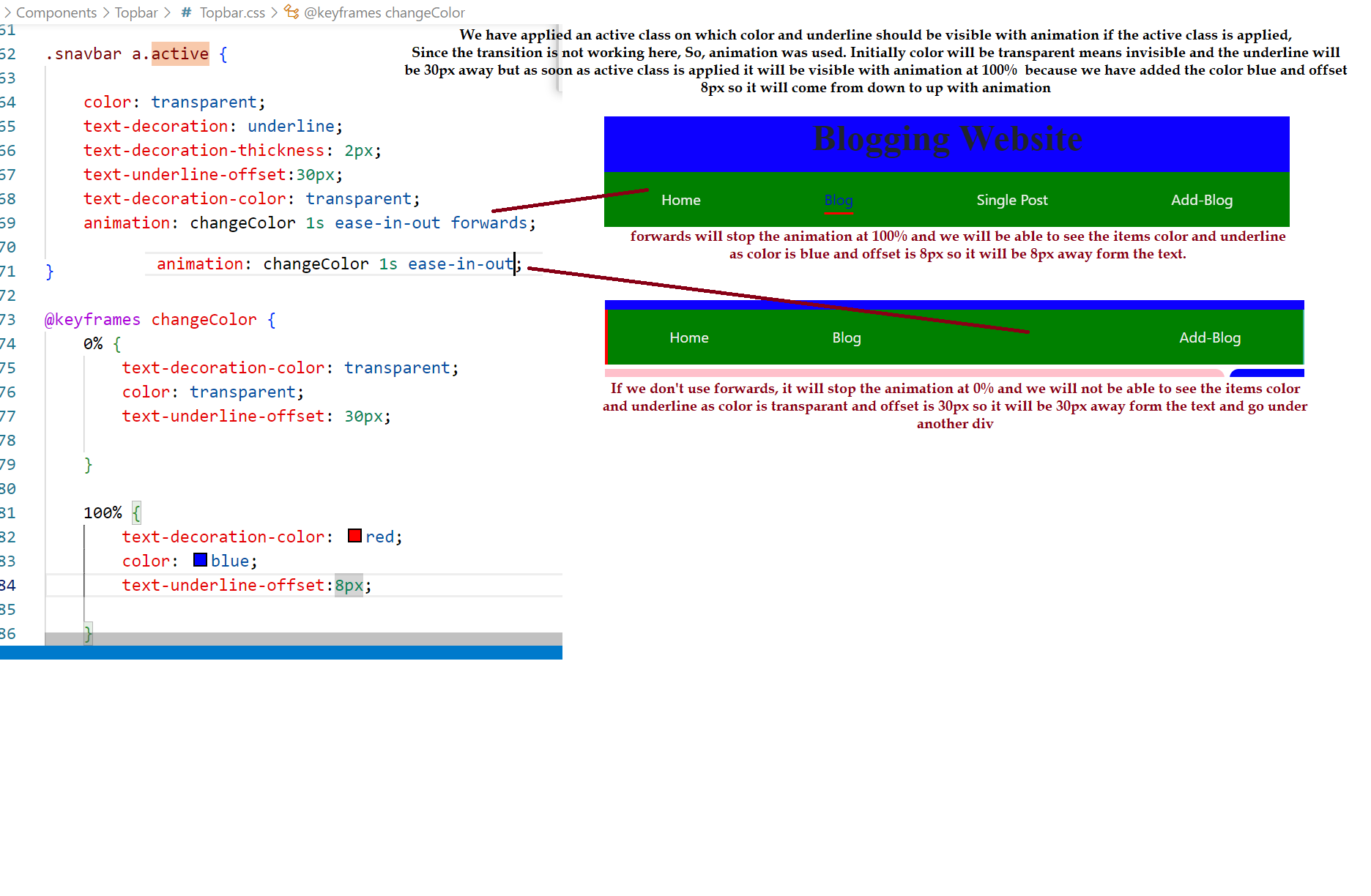Click the keyframes symbol icon in breadcrumb

(x=291, y=12)
